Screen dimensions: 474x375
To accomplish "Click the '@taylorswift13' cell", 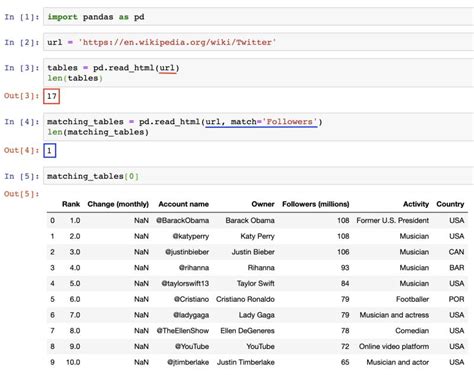I will (185, 283).
